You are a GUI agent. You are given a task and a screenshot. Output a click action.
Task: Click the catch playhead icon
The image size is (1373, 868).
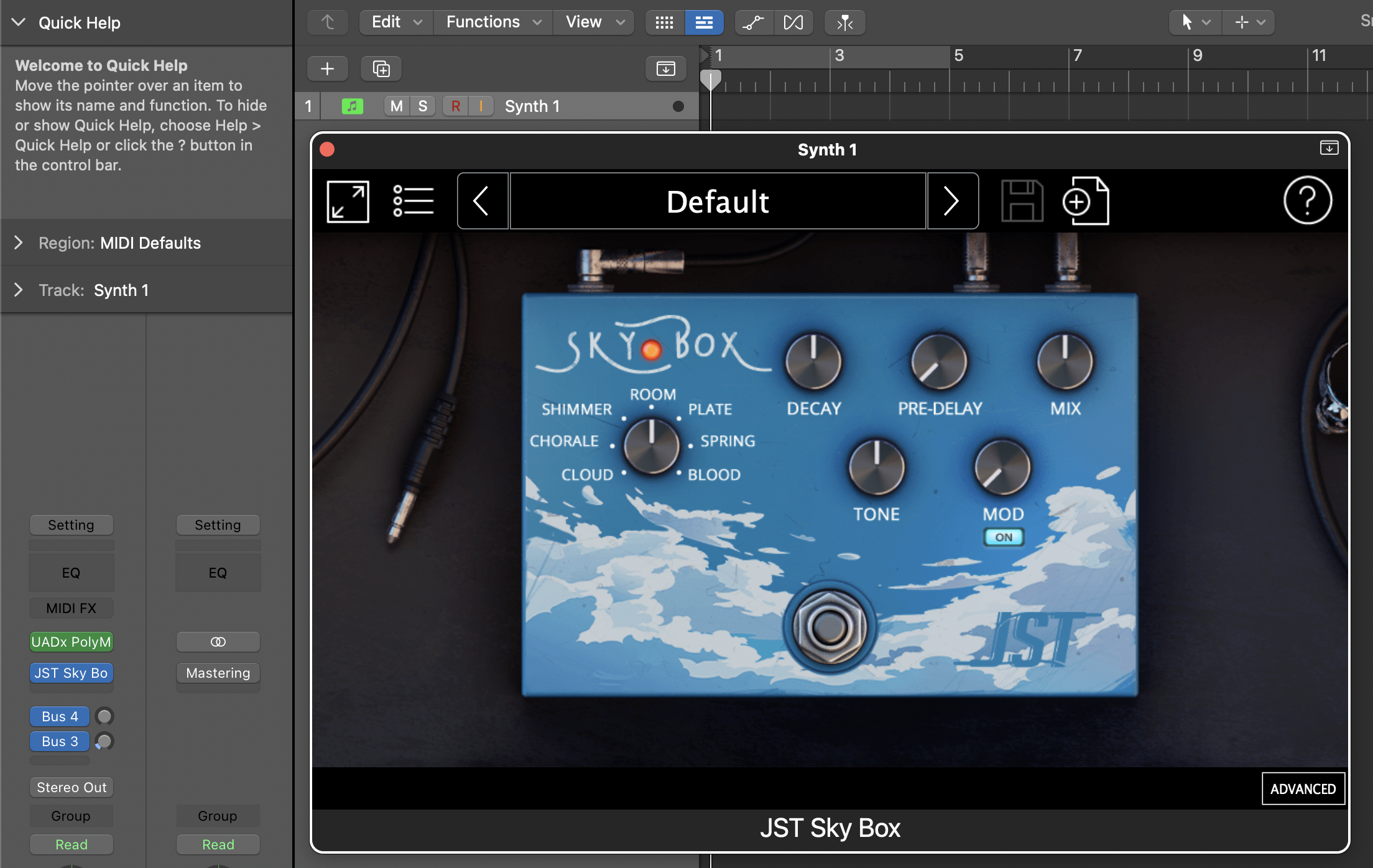(844, 22)
